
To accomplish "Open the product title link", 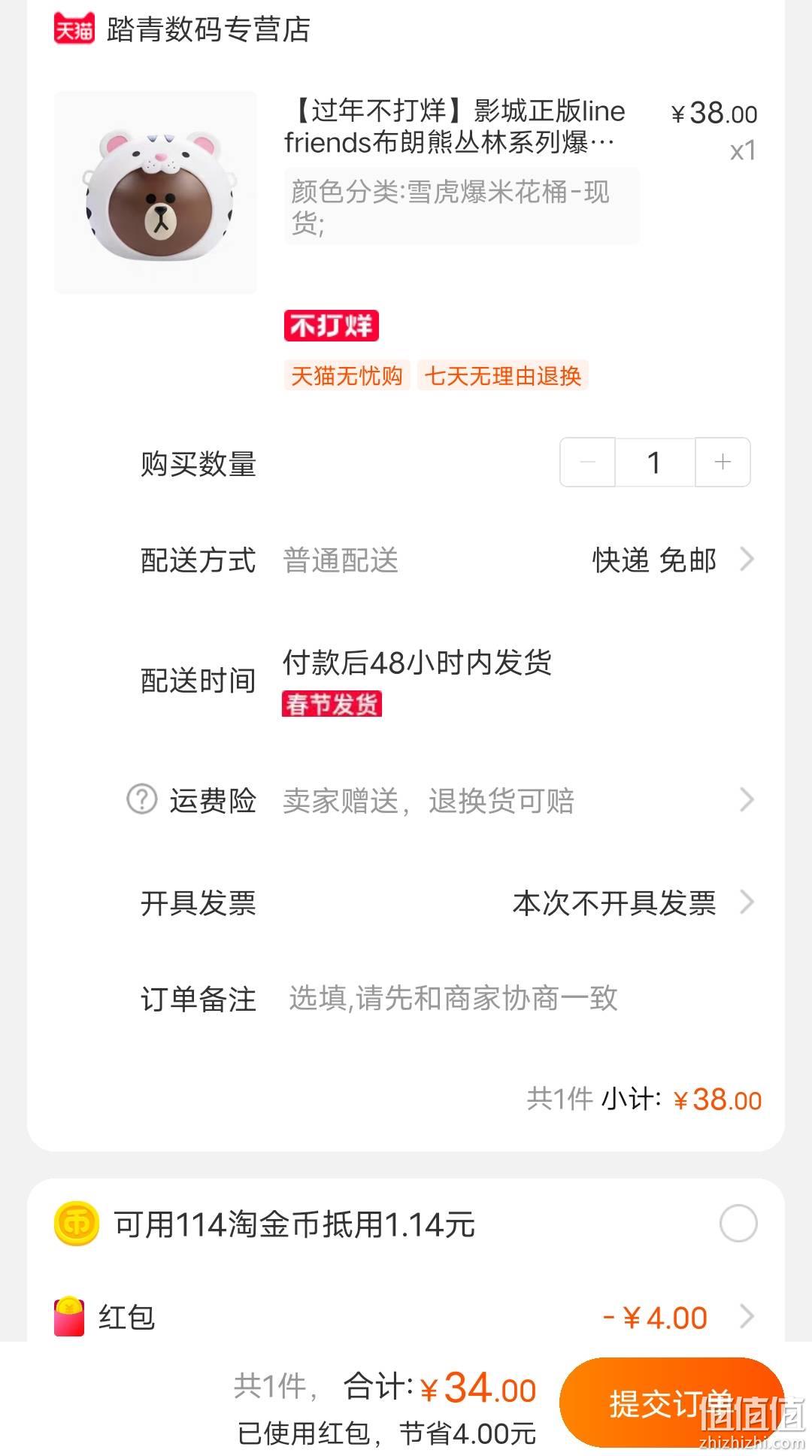I will 455,126.
